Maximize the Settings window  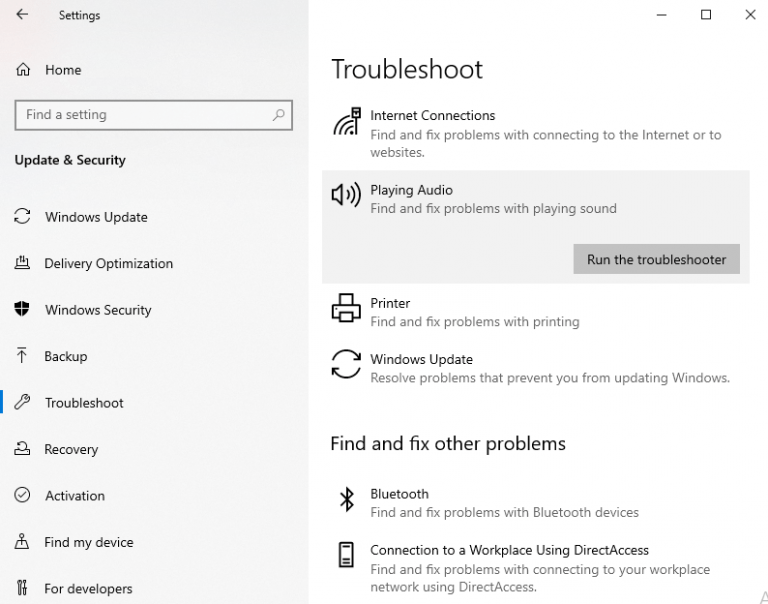(x=706, y=15)
